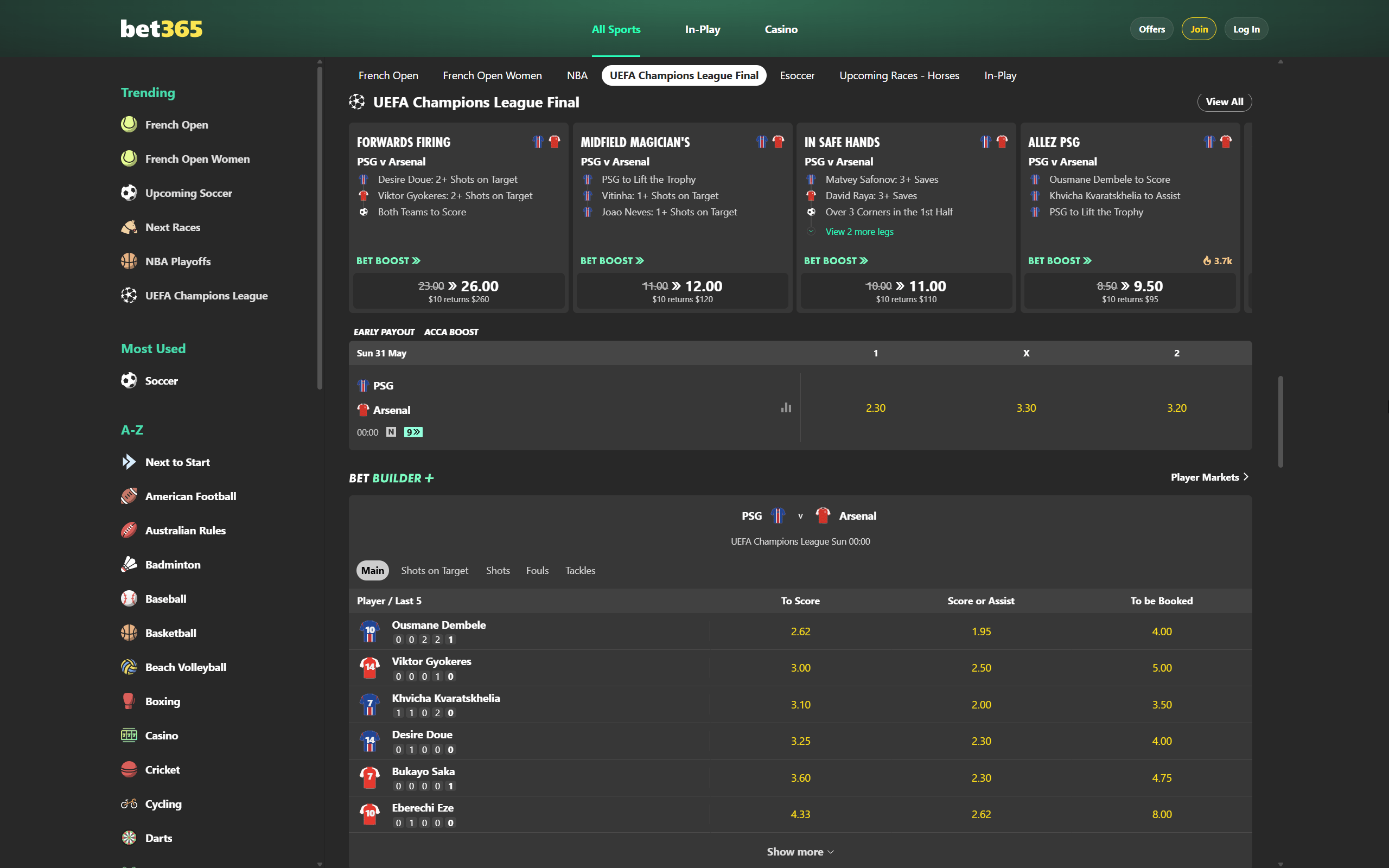Screen dimensions: 1389x868
Task: Click the Baseball icon
Action: tap(129, 598)
